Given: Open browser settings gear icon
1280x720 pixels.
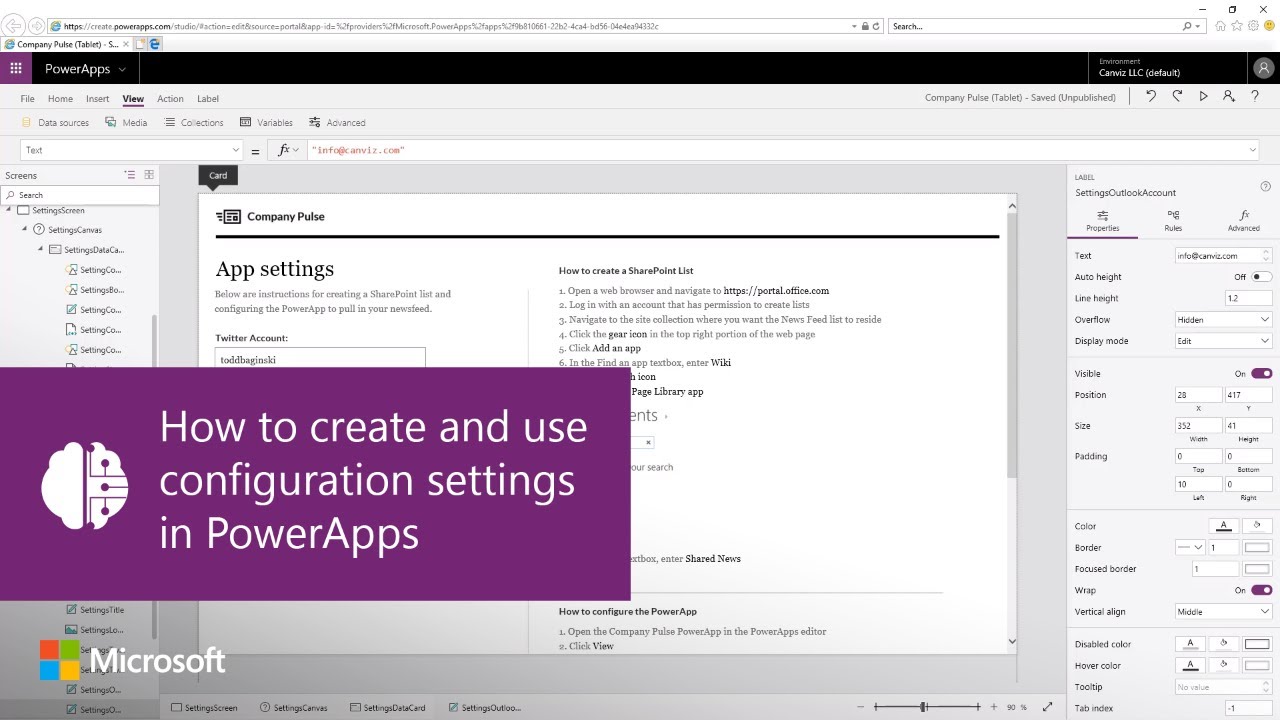Looking at the screenshot, I should 1253,26.
